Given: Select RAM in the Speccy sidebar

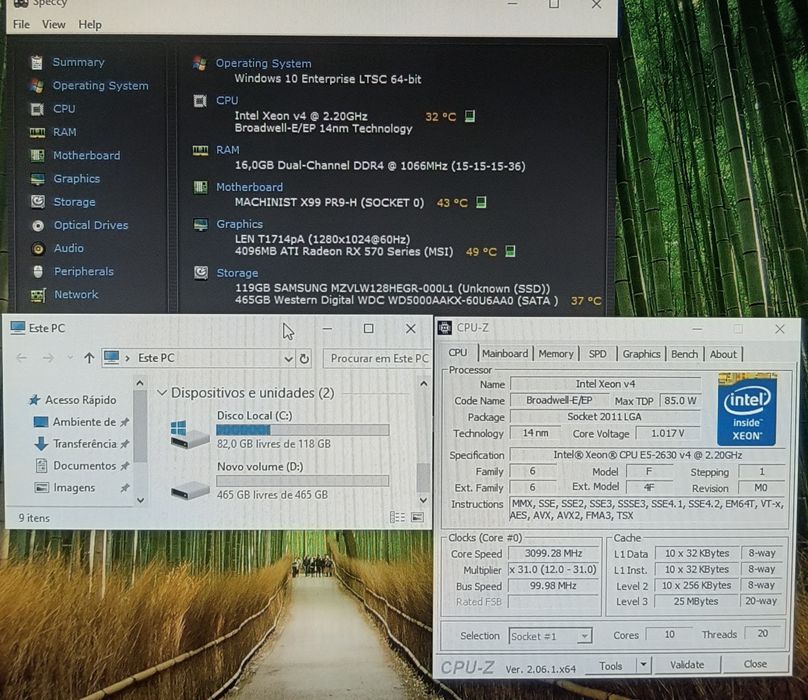Looking at the screenshot, I should [x=64, y=132].
